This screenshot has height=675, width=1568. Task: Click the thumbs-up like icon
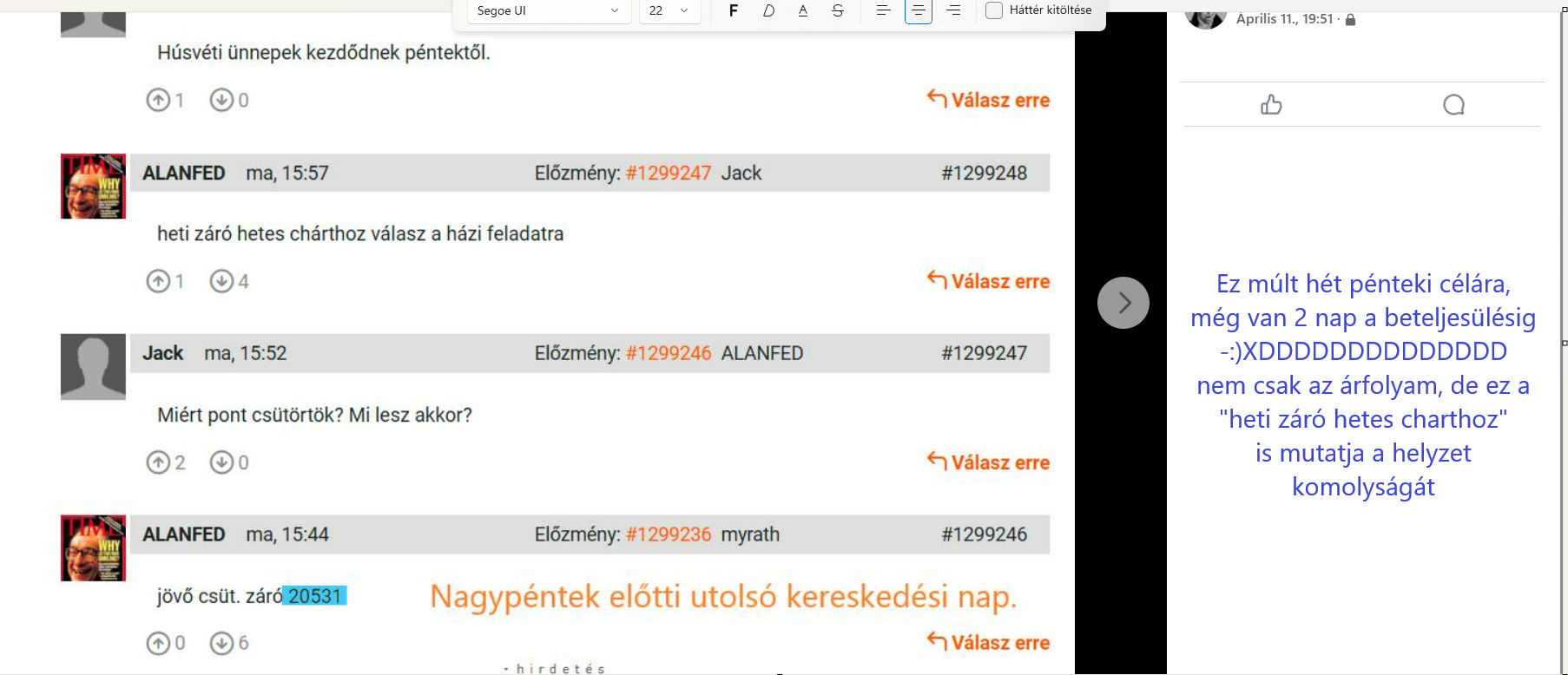(1271, 105)
